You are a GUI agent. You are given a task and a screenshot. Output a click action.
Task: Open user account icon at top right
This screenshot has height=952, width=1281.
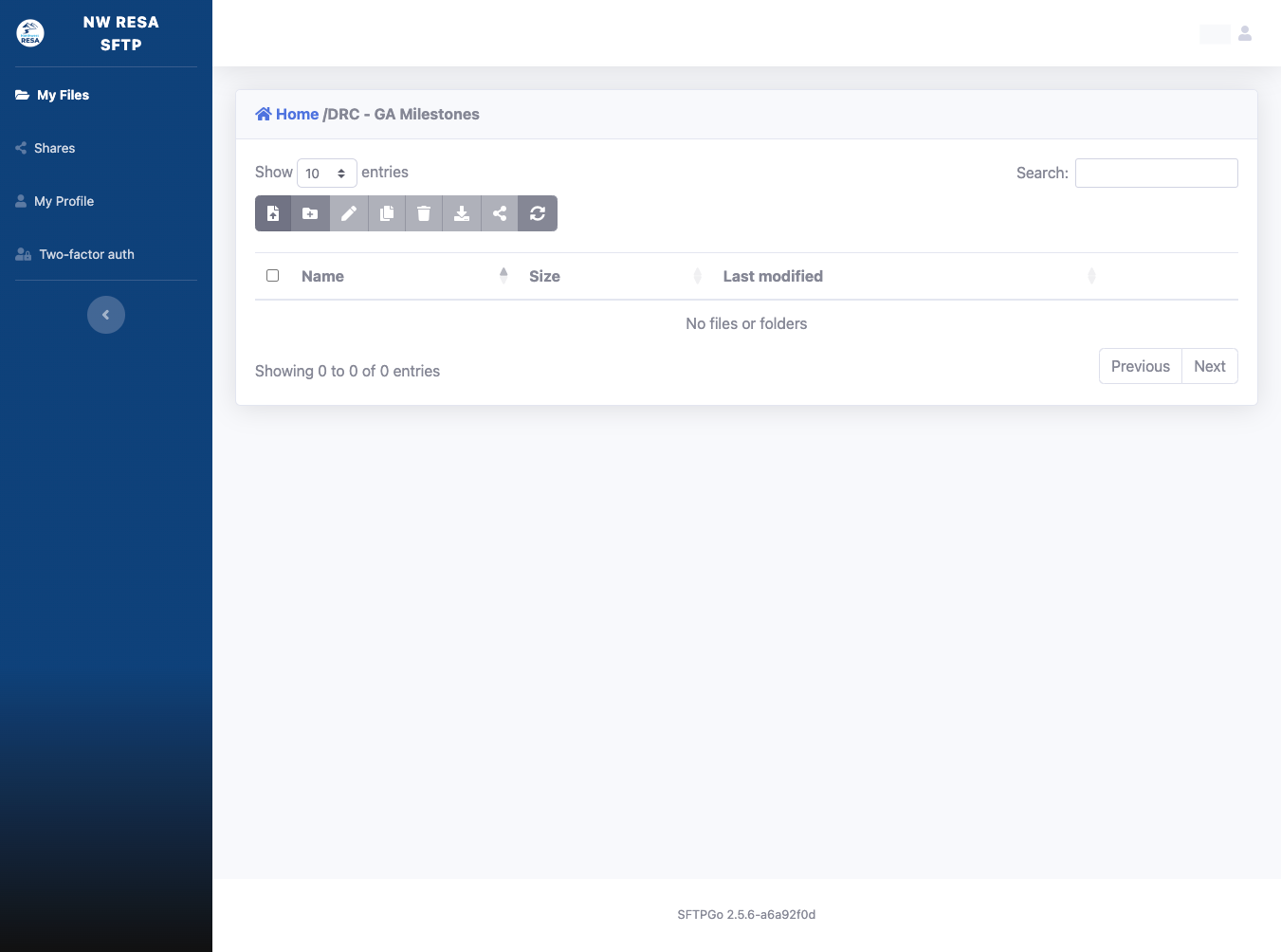[x=1245, y=33]
